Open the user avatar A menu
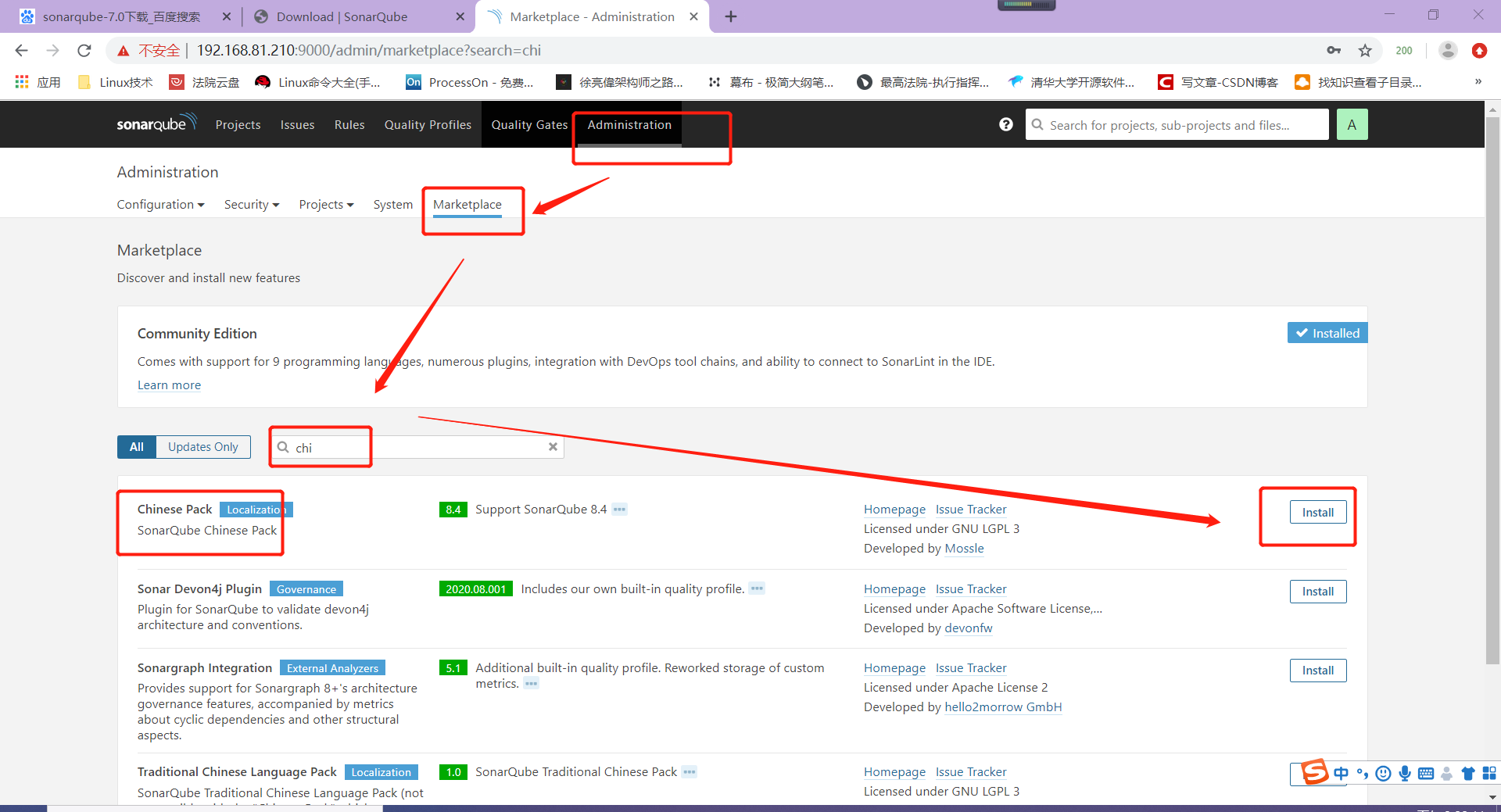This screenshot has height=812, width=1501. point(1352,124)
